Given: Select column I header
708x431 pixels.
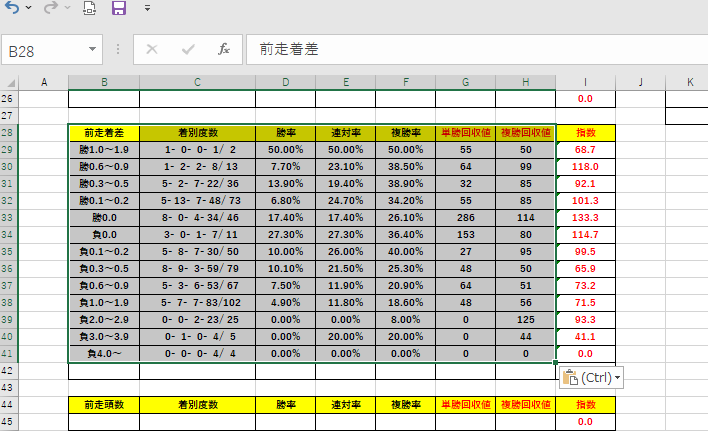Looking at the screenshot, I should 585,82.
